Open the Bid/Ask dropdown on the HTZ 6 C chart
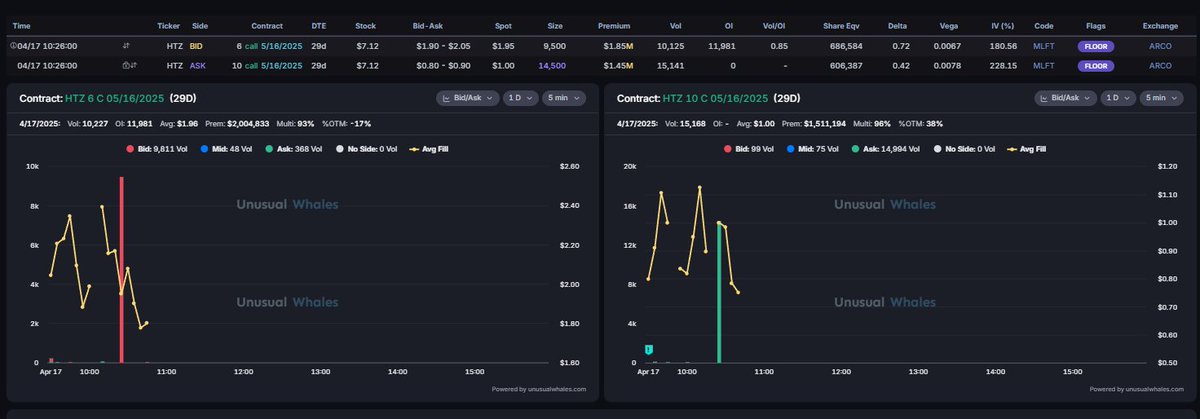Screen dimensions: 1200x419 pyautogui.click(x=466, y=98)
